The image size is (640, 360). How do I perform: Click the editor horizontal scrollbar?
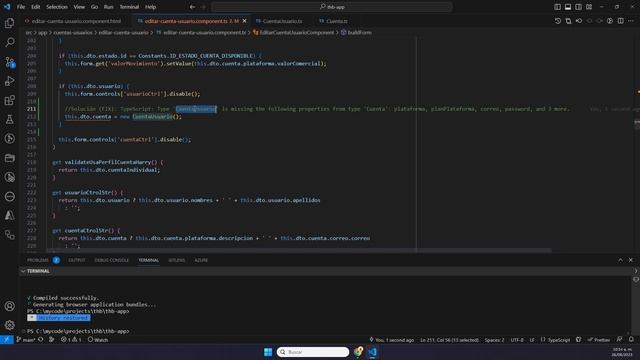point(299,250)
